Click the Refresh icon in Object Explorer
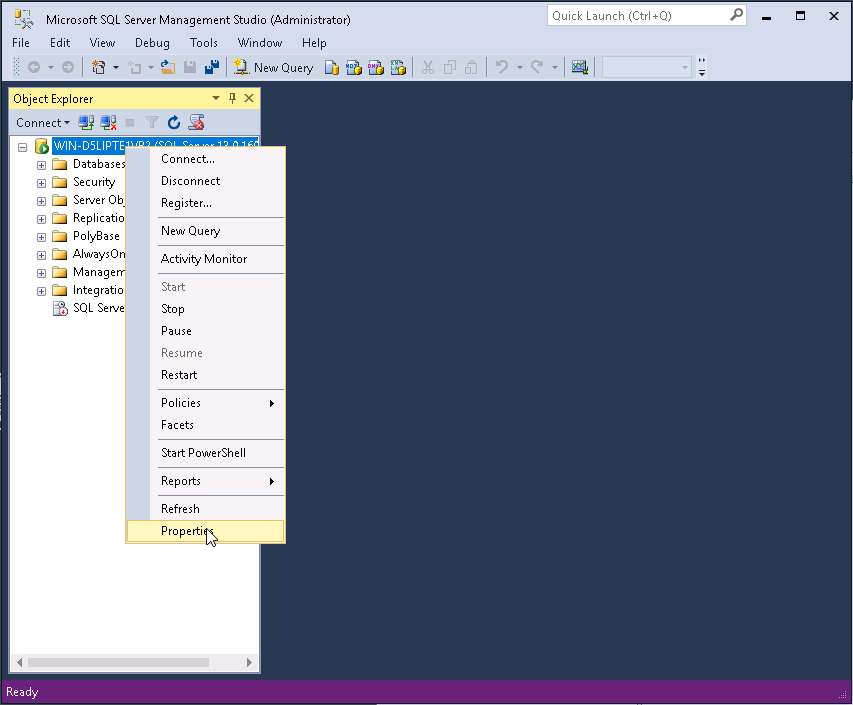This screenshot has width=853, height=705. click(x=174, y=123)
